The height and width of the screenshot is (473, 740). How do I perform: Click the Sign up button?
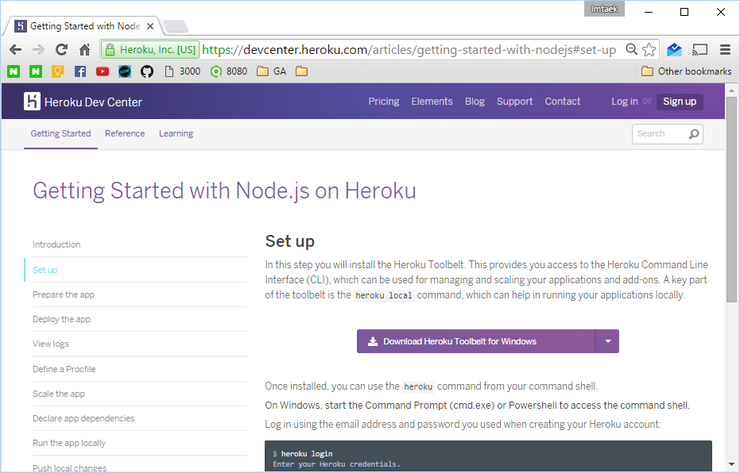[680, 101]
